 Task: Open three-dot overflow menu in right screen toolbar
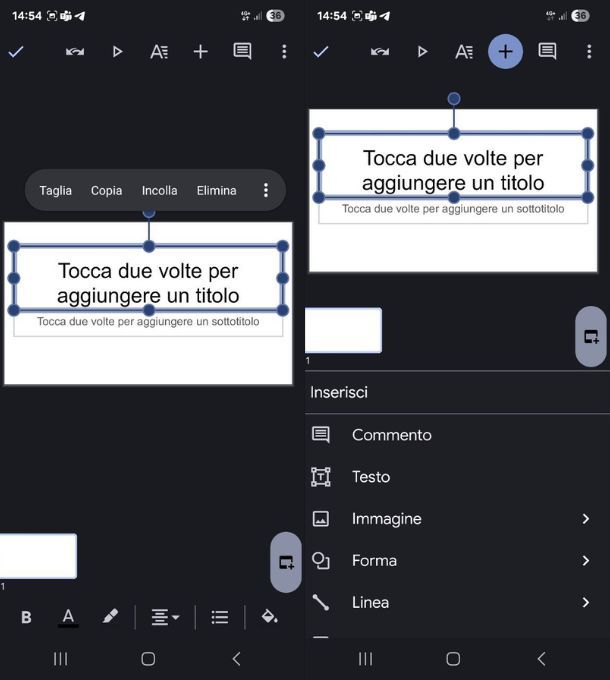589,52
